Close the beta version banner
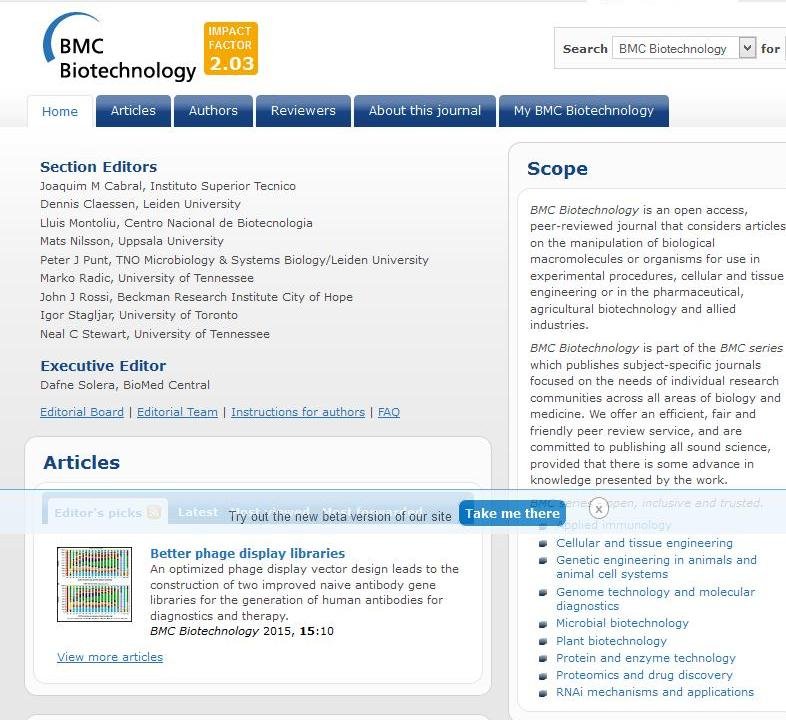Viewport: 786px width, 720px height. tap(599, 508)
